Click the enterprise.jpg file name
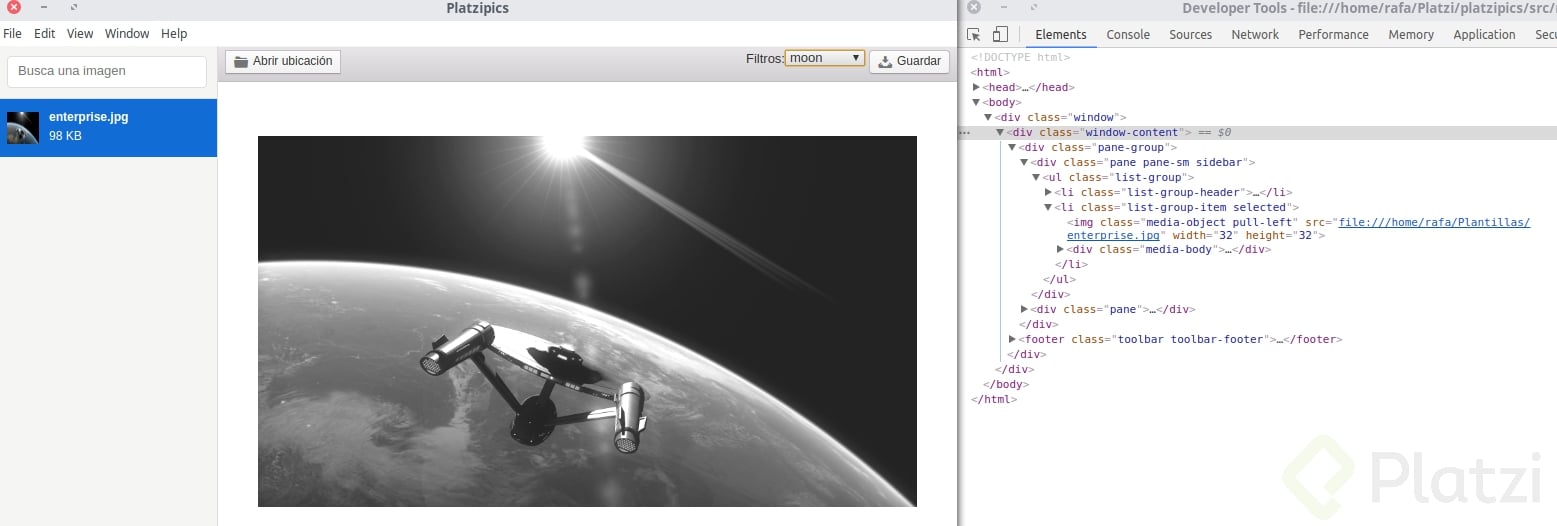 pos(89,117)
